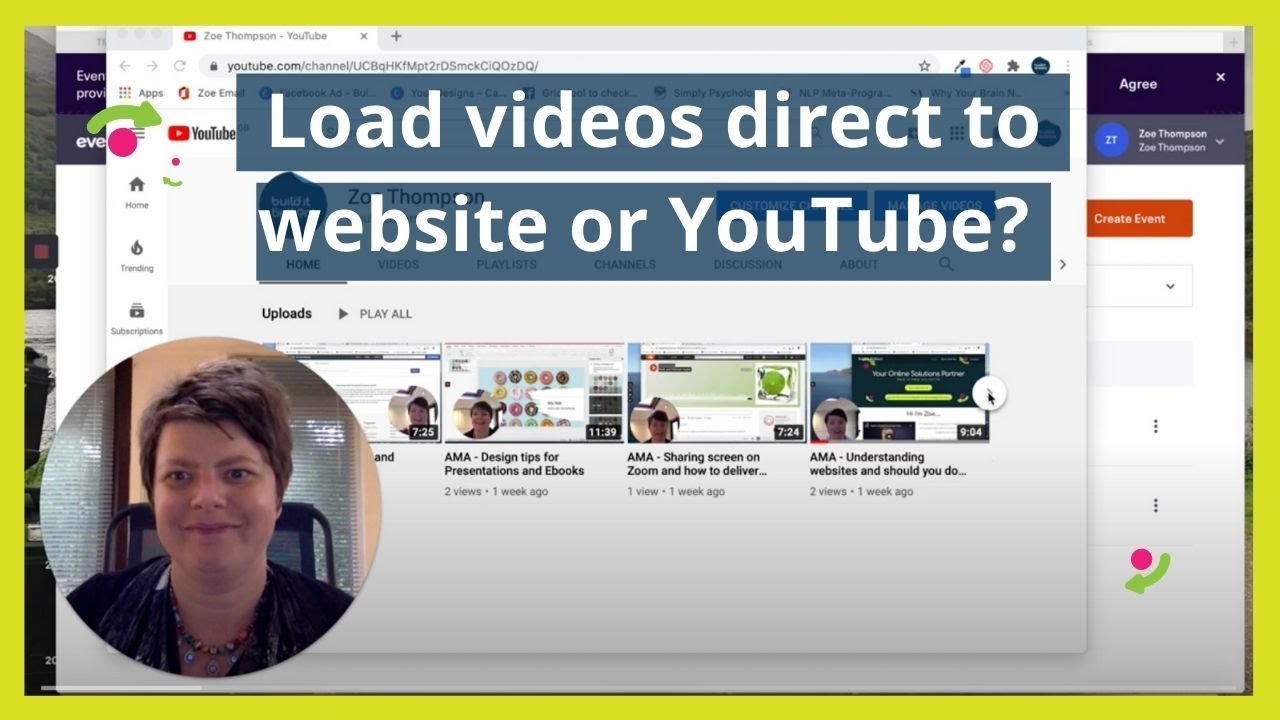Select the channel HOME tab

[x=303, y=265]
